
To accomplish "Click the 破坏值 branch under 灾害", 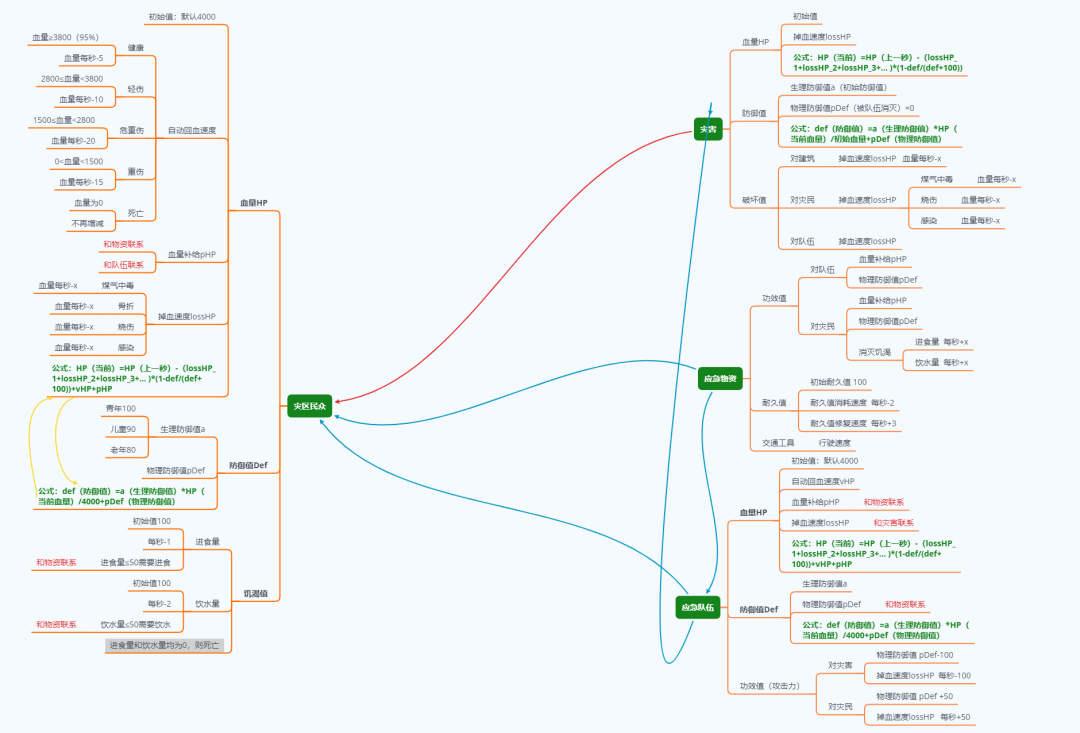I will pos(753,199).
